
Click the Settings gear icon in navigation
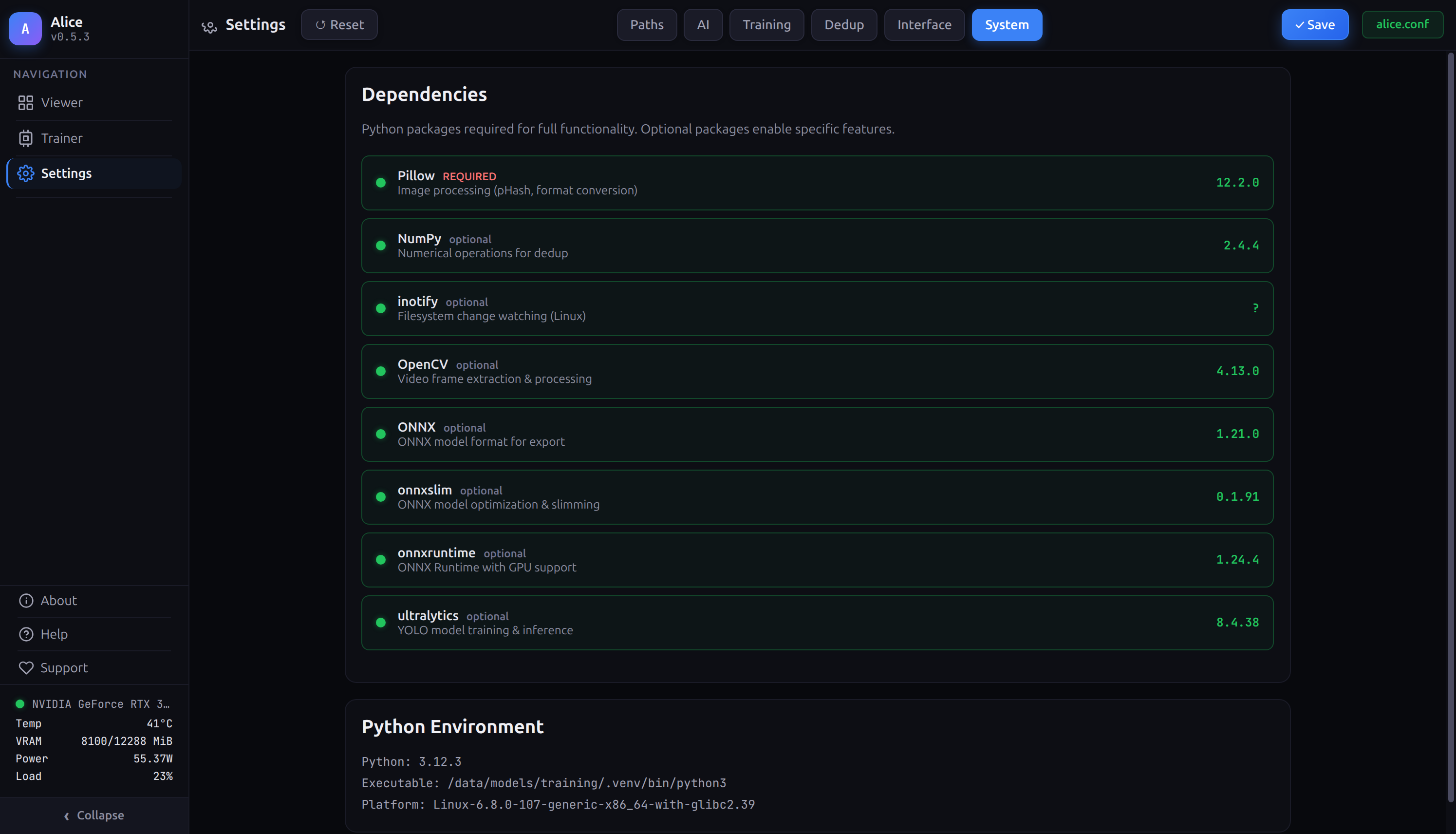(x=25, y=173)
